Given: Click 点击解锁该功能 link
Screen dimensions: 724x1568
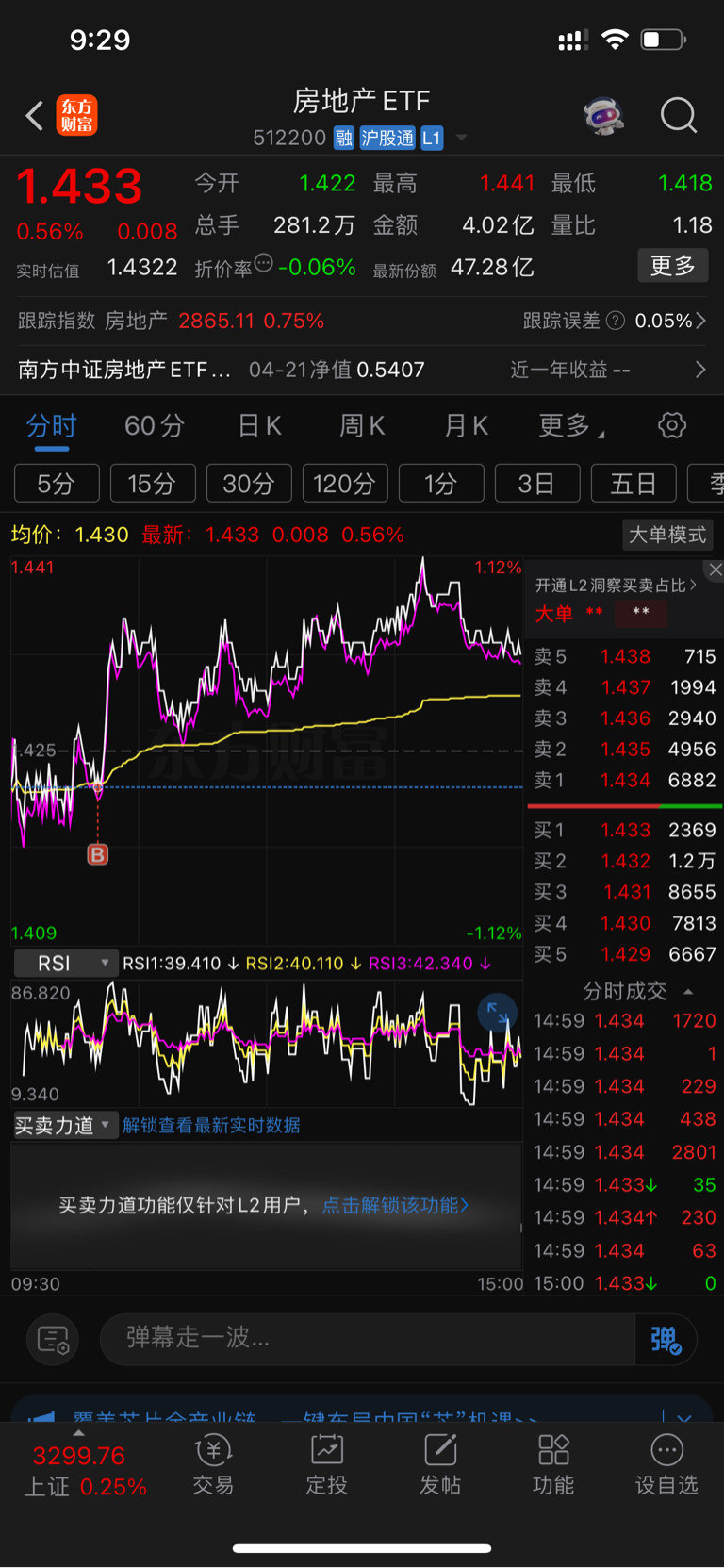Looking at the screenshot, I should 395,1205.
